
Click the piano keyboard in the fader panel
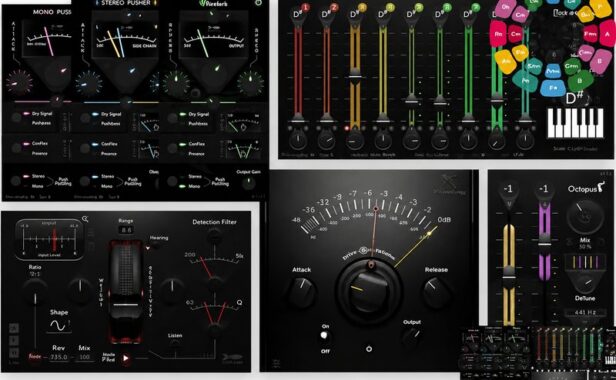point(576,123)
